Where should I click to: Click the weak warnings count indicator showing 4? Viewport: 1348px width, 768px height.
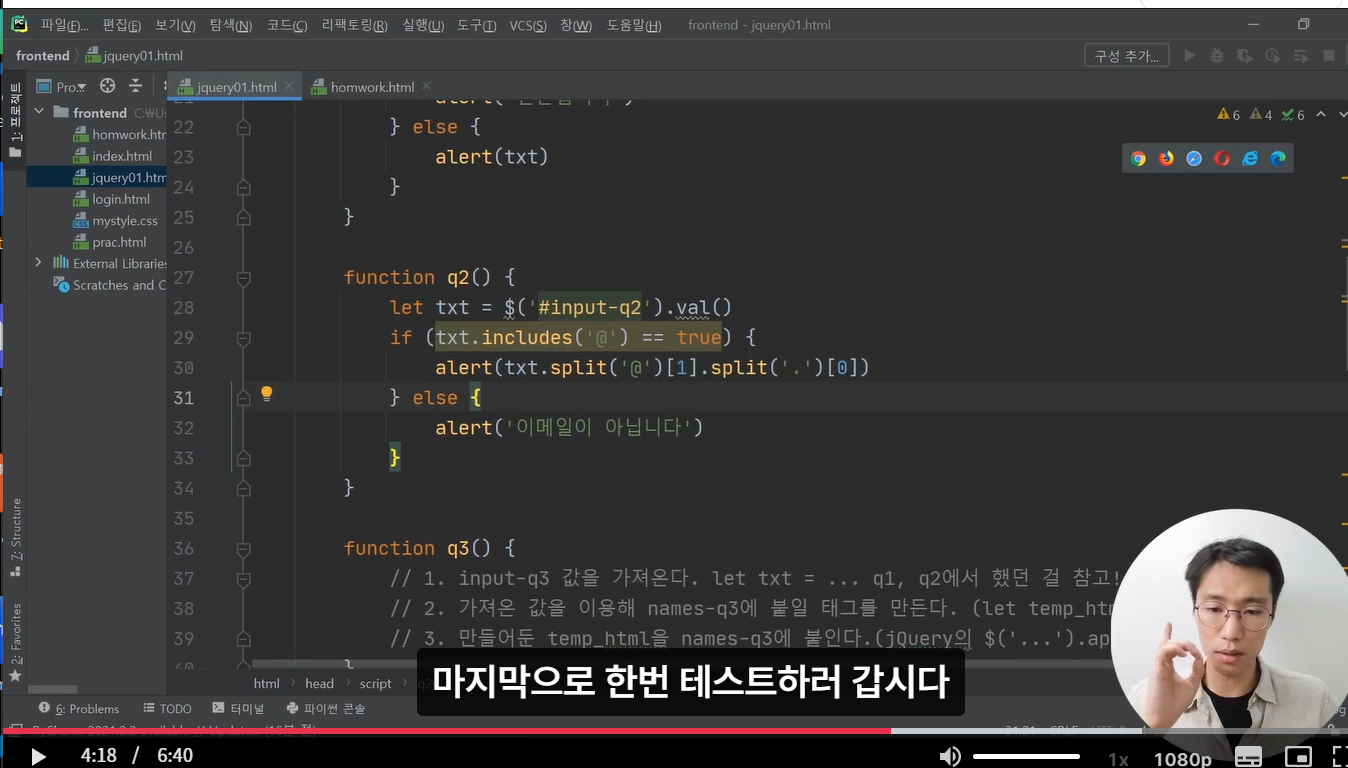point(1261,115)
